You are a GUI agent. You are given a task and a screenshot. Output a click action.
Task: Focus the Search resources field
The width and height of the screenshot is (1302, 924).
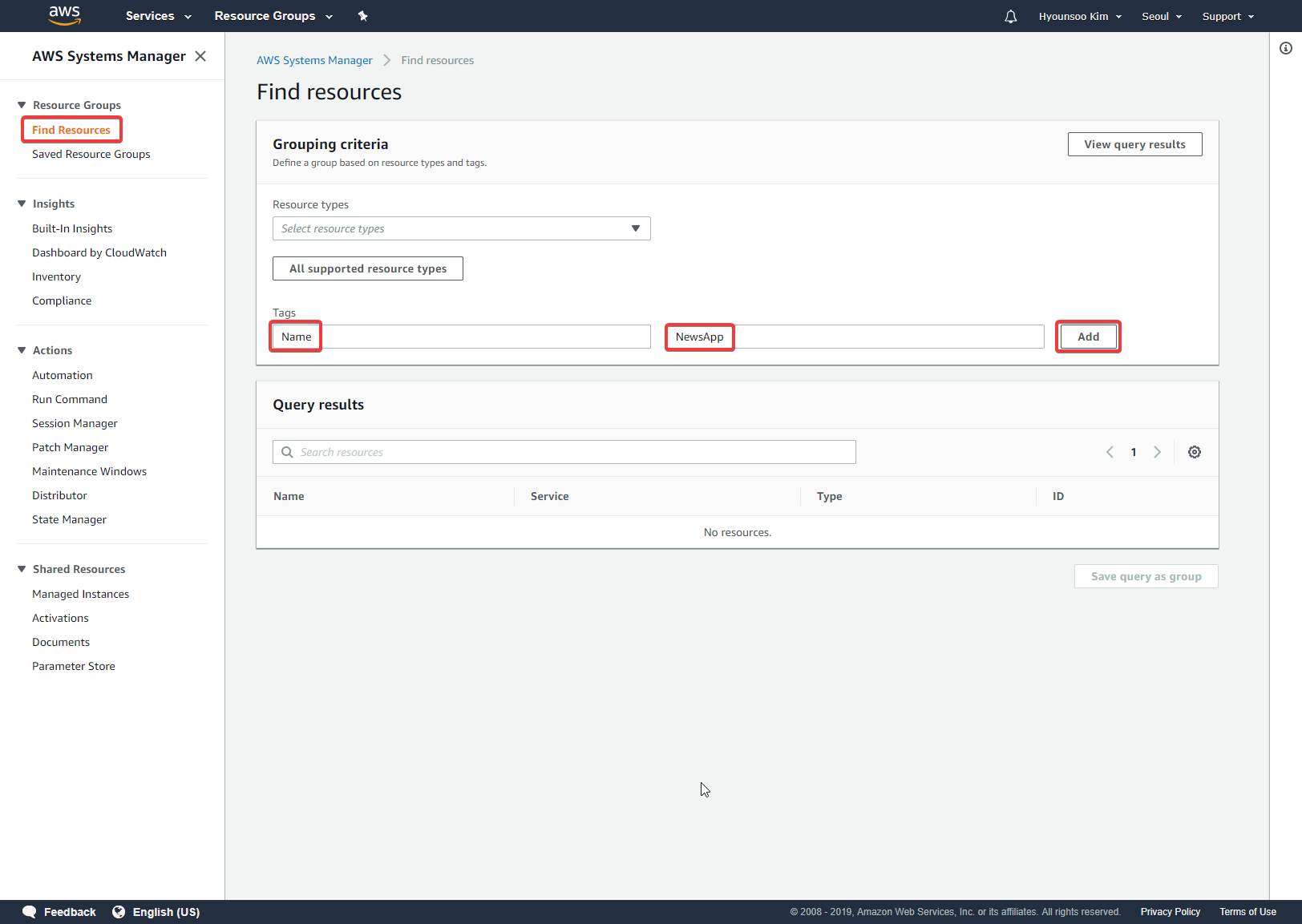click(564, 452)
